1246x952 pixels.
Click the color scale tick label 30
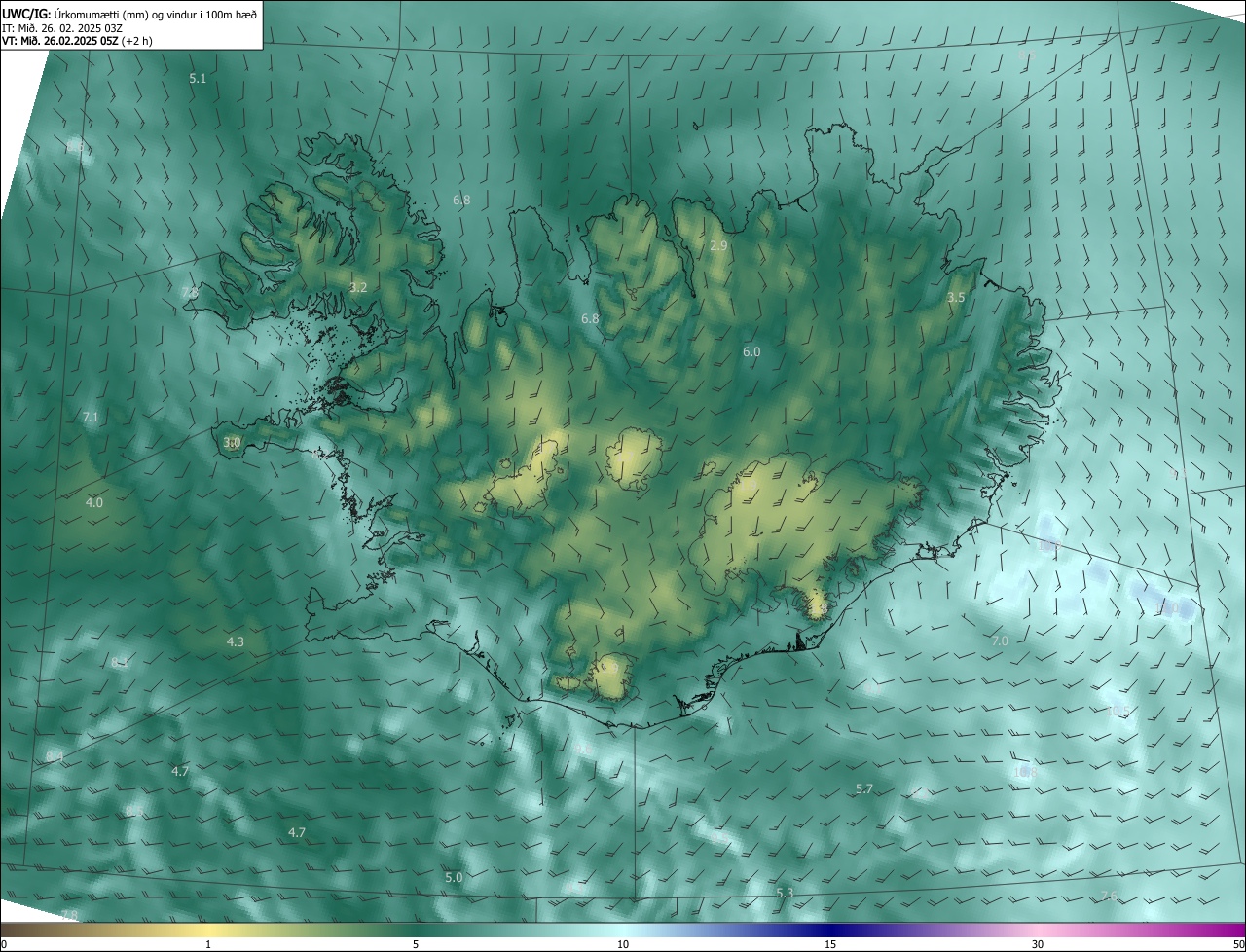(x=1038, y=944)
